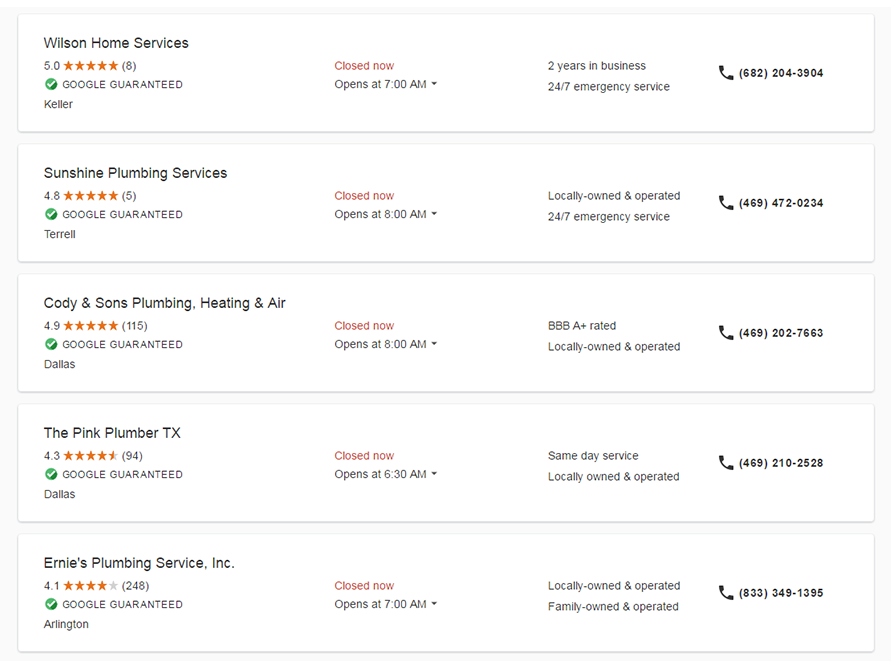This screenshot has width=891, height=661.
Task: Expand hours dropdown for The Pink Plumber TX
Action: tap(434, 474)
